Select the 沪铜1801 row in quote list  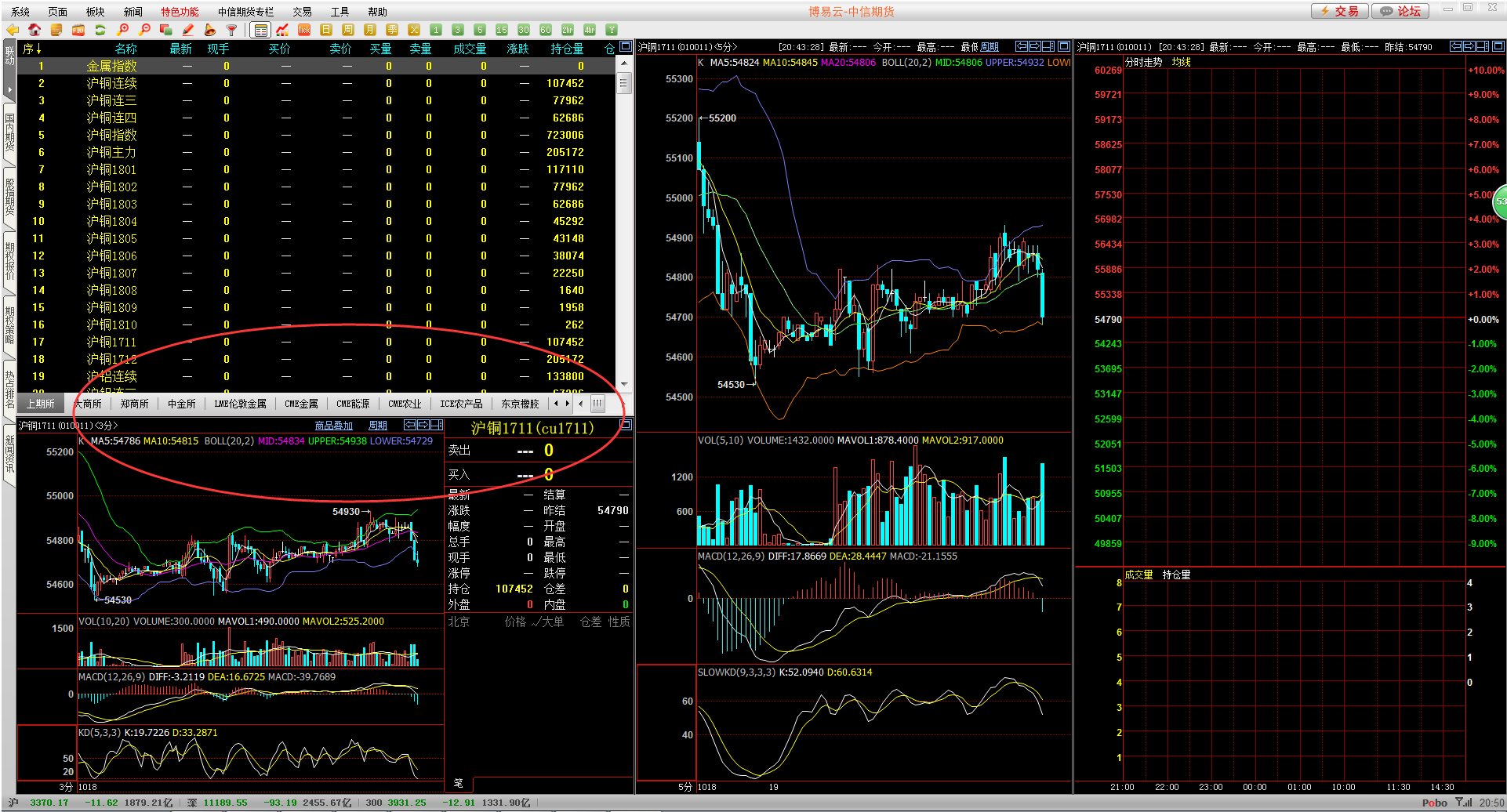(x=111, y=169)
